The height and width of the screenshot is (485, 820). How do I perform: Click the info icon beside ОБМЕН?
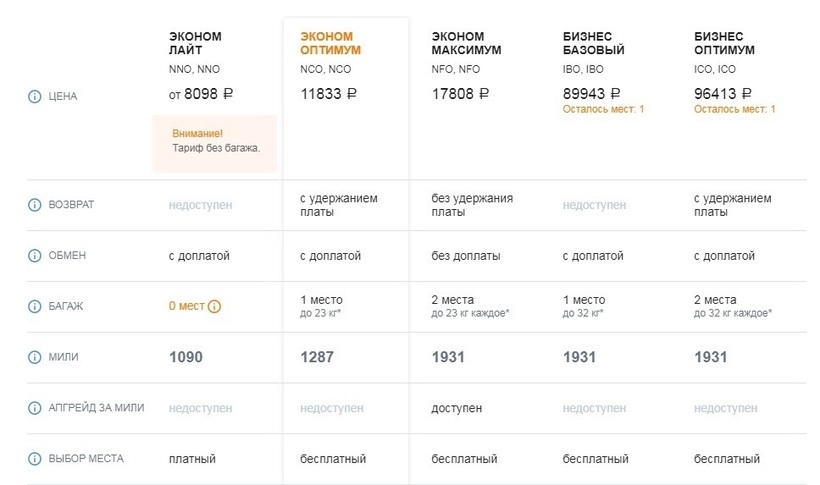[x=34, y=256]
